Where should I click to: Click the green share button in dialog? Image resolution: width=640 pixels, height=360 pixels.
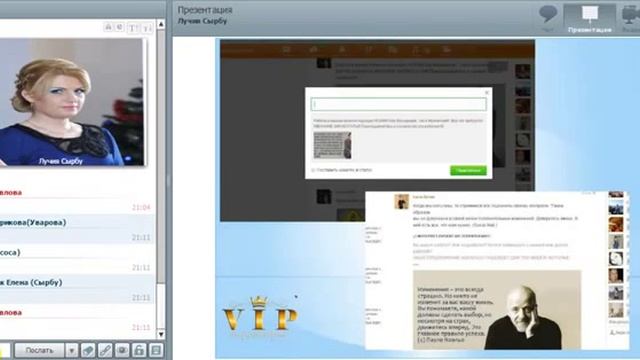(x=468, y=170)
